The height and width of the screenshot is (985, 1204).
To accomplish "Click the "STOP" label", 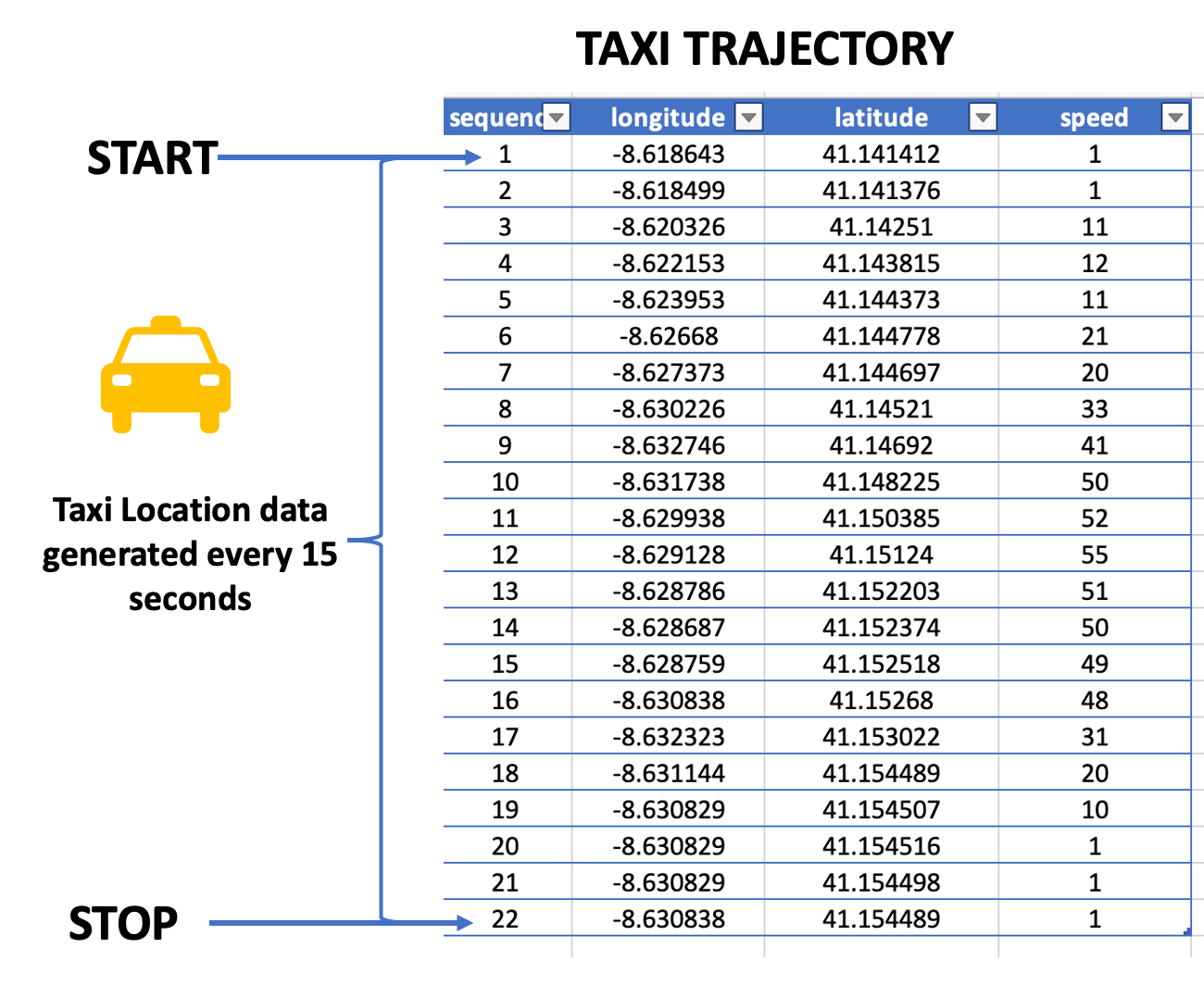I will [x=123, y=924].
